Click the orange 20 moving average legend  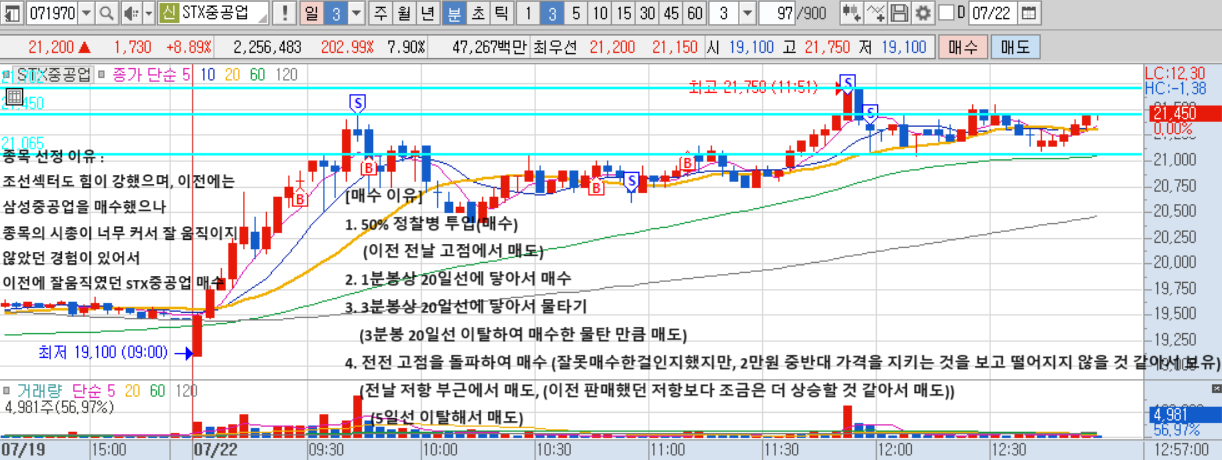coord(232,74)
